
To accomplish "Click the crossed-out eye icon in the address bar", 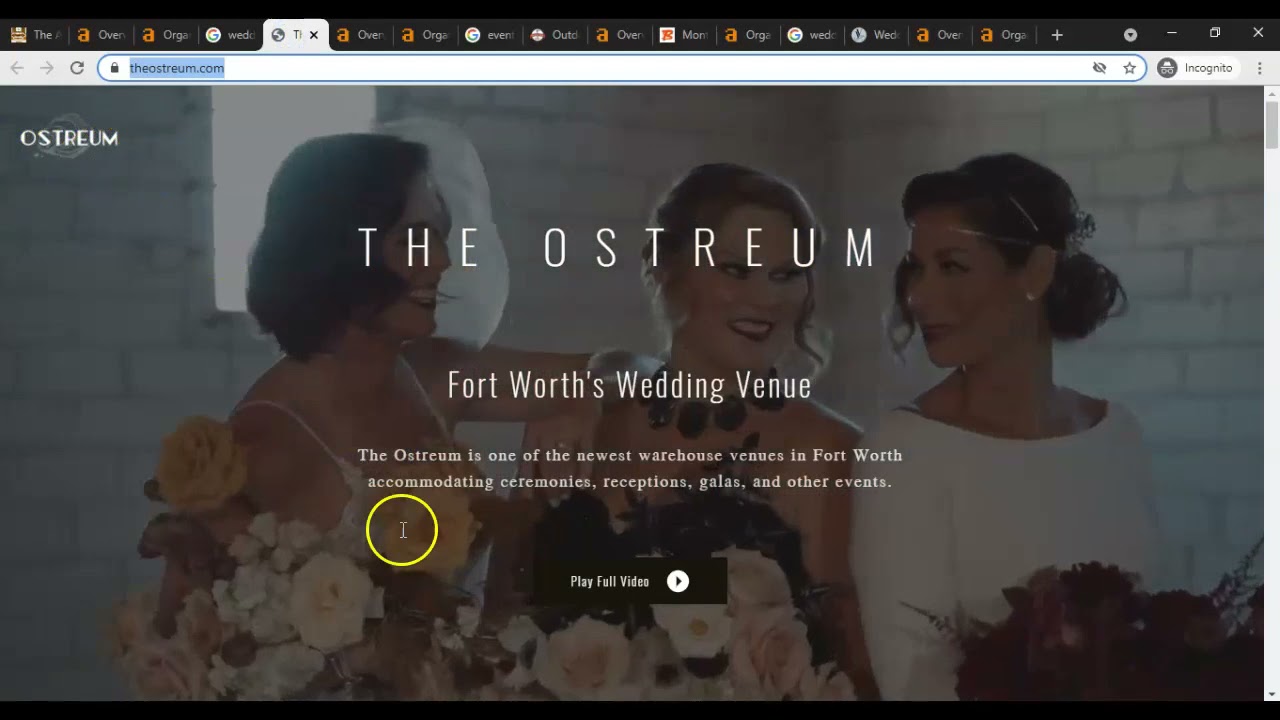I will [x=1099, y=68].
